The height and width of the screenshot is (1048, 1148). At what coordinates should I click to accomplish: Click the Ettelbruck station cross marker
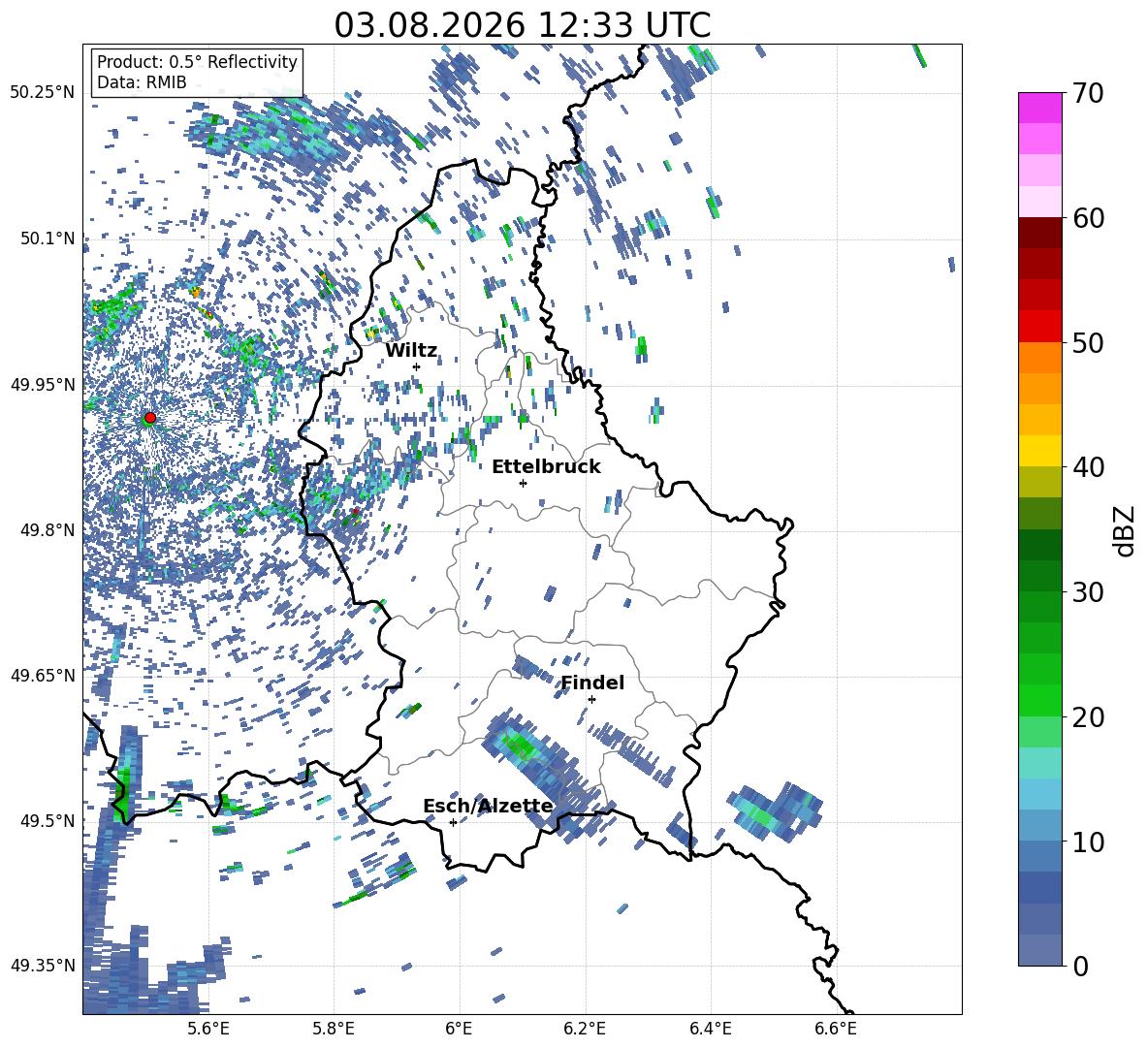(x=523, y=483)
